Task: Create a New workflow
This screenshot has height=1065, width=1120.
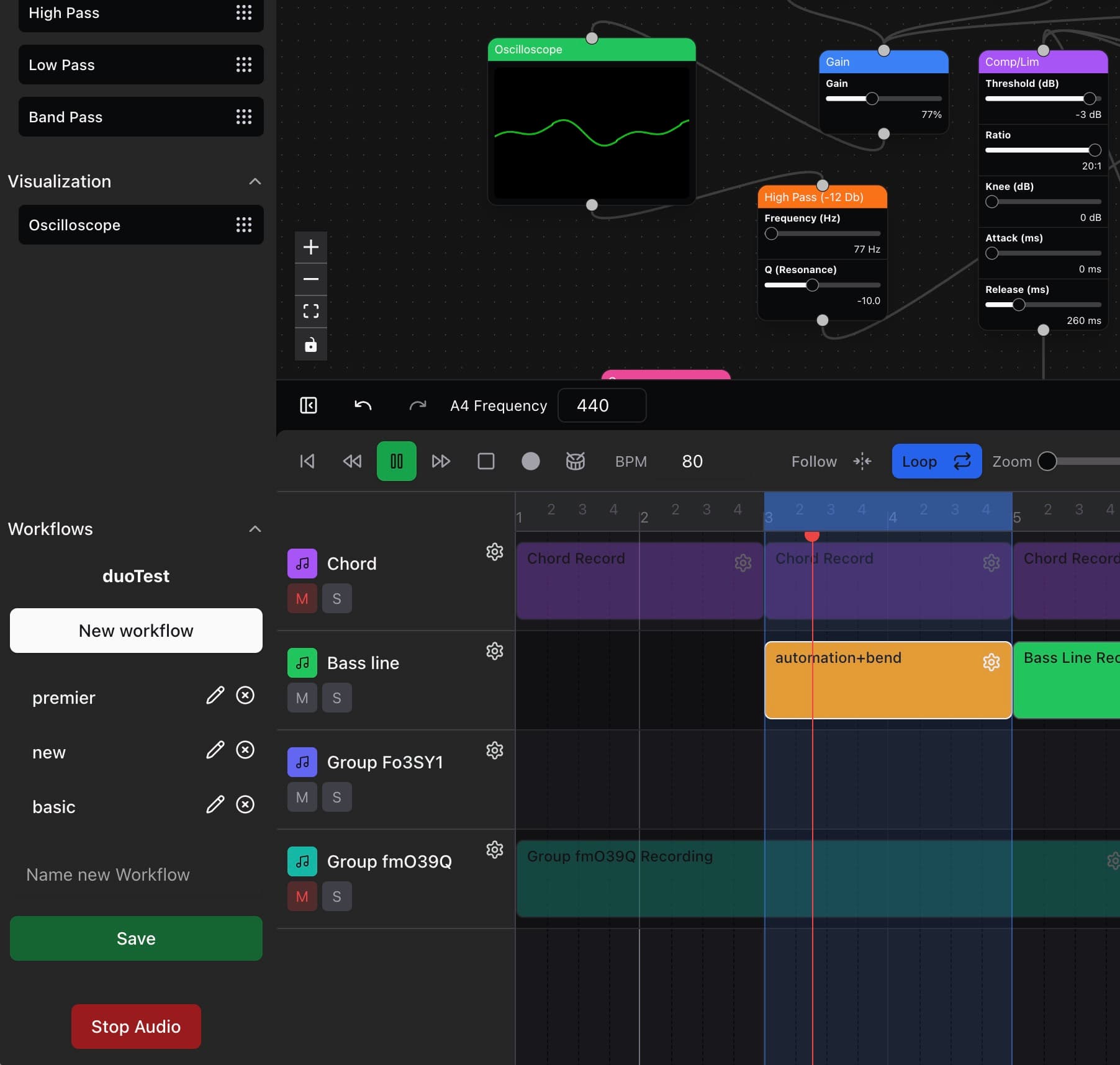Action: (135, 631)
